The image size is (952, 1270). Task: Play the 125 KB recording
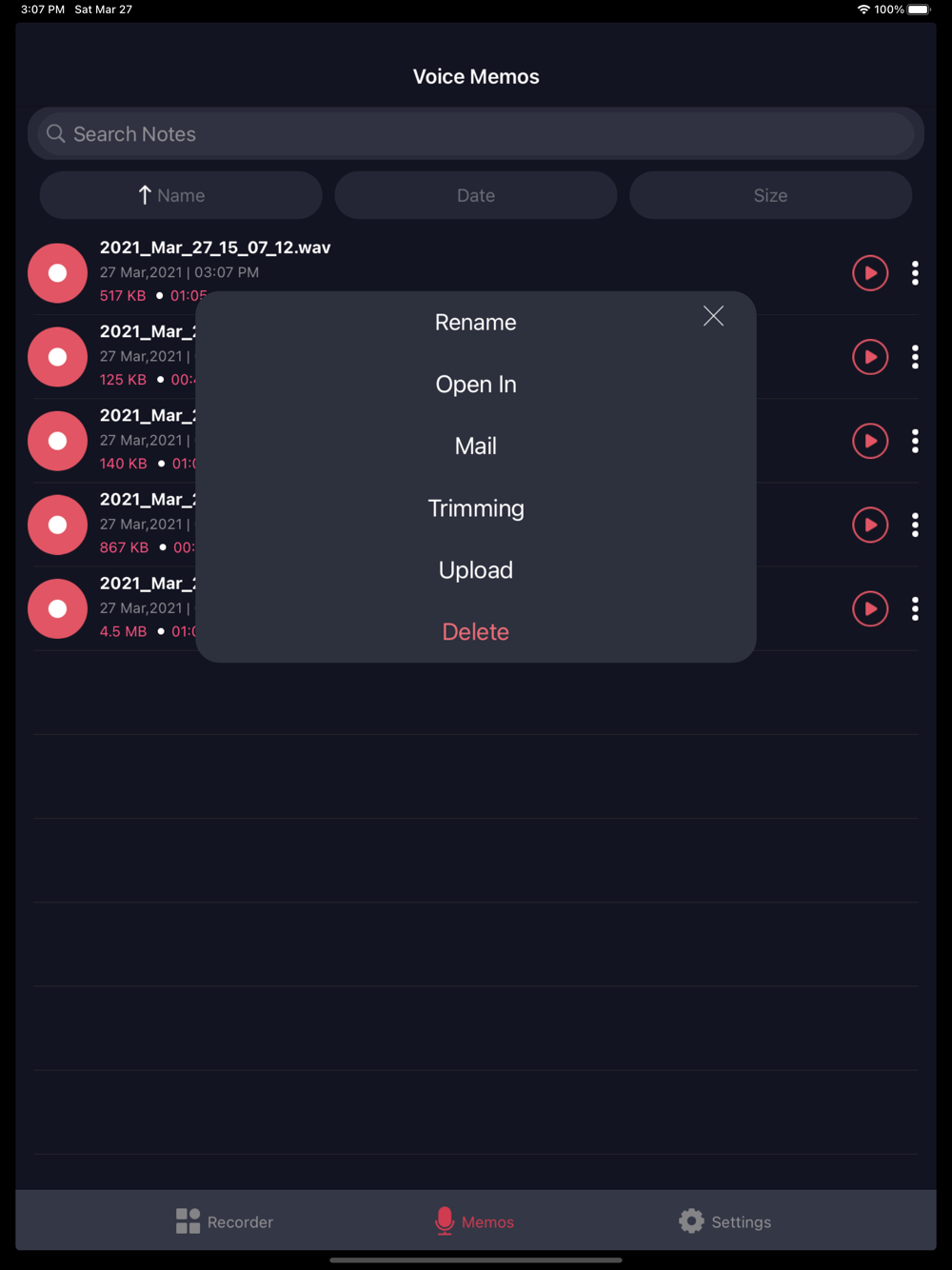[x=870, y=357]
